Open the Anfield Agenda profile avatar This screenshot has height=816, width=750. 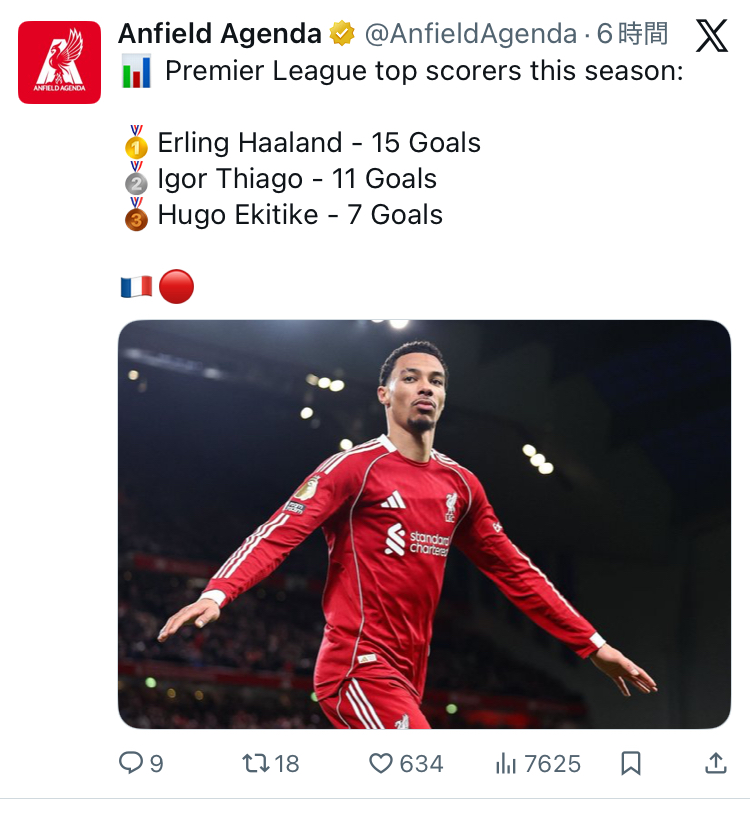click(x=59, y=62)
